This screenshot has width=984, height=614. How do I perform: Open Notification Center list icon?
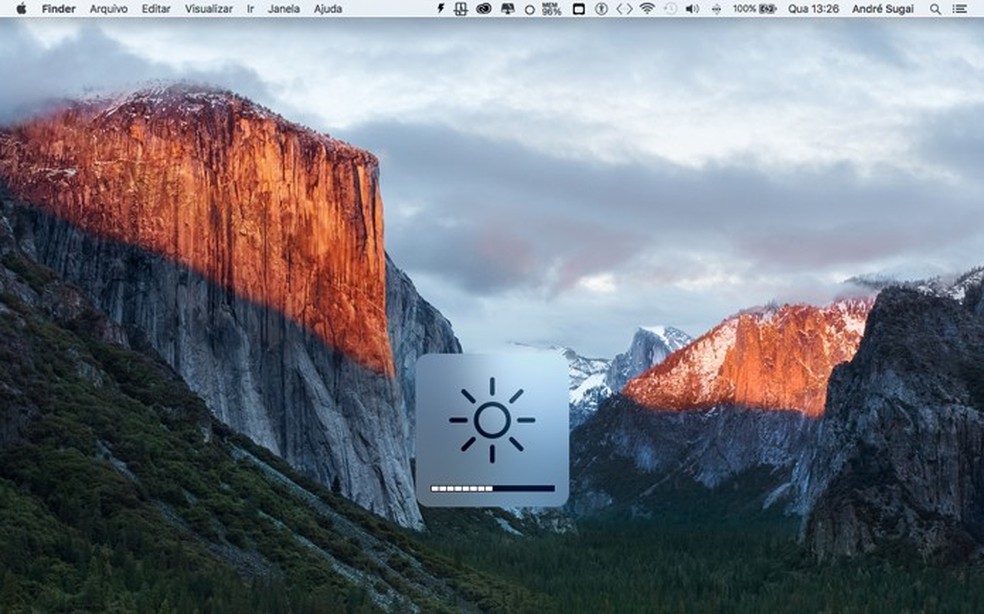click(x=960, y=9)
